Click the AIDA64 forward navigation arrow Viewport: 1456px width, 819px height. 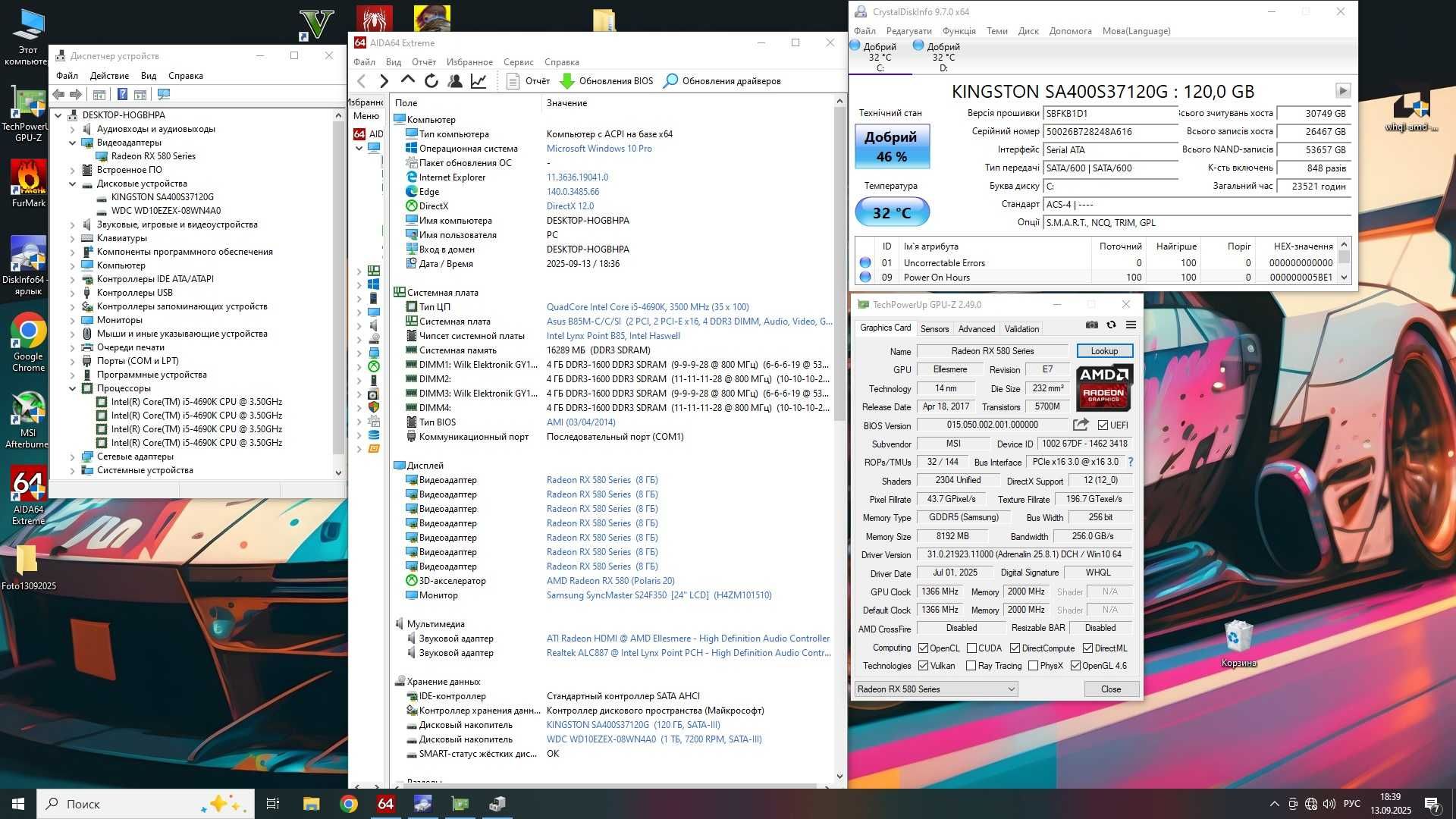[384, 81]
